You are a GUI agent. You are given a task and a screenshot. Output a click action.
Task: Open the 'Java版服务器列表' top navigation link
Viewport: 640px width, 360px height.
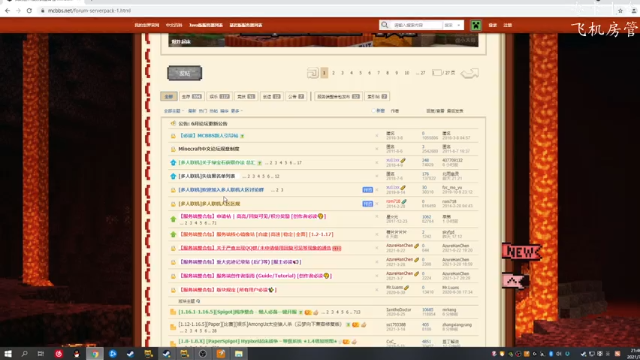pyautogui.click(x=206, y=25)
